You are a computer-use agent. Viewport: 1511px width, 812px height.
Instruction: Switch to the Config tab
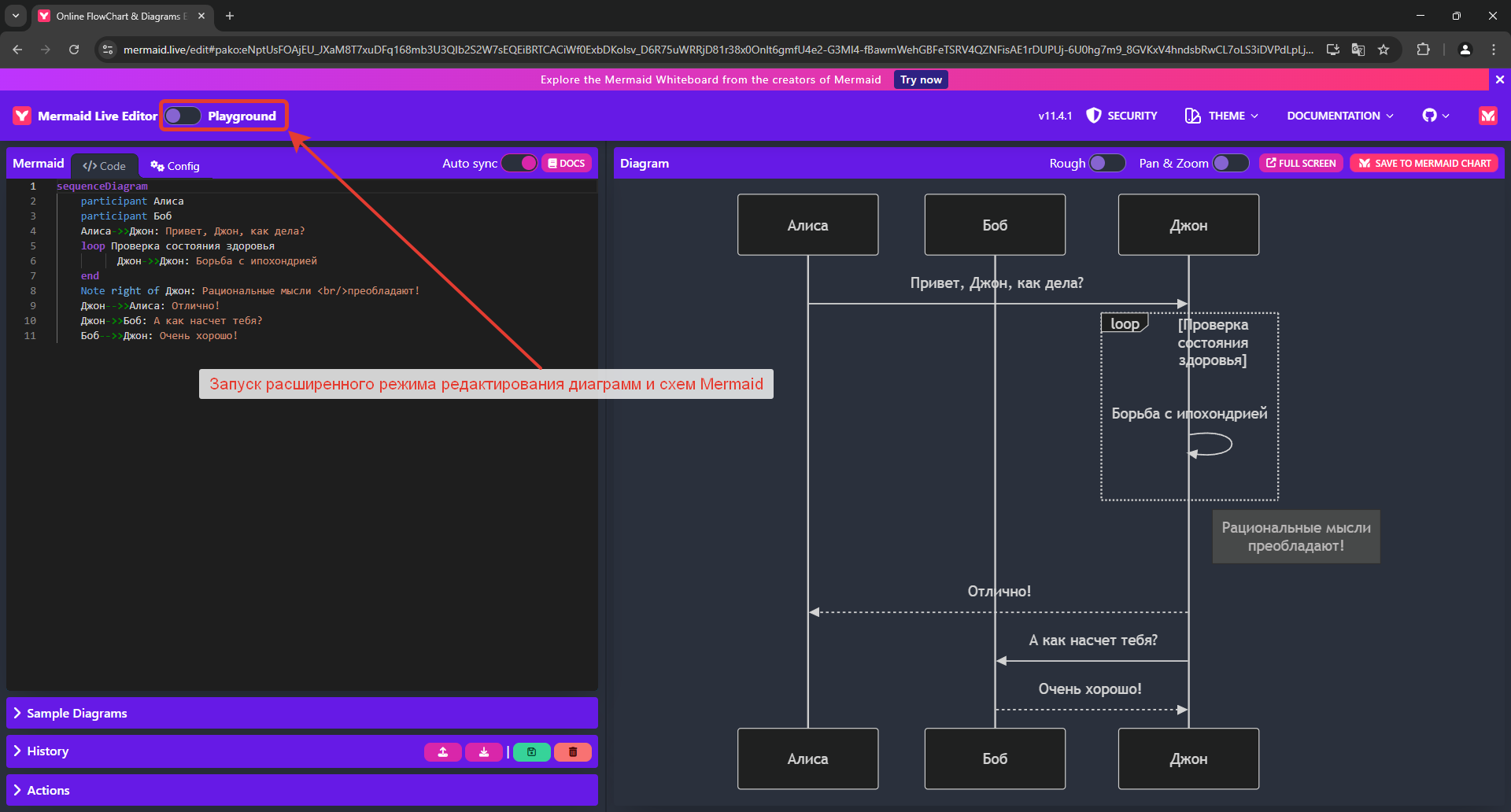(x=175, y=166)
